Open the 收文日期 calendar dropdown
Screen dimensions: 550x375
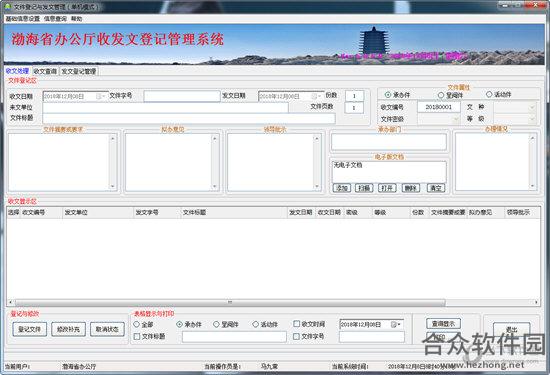click(100, 96)
